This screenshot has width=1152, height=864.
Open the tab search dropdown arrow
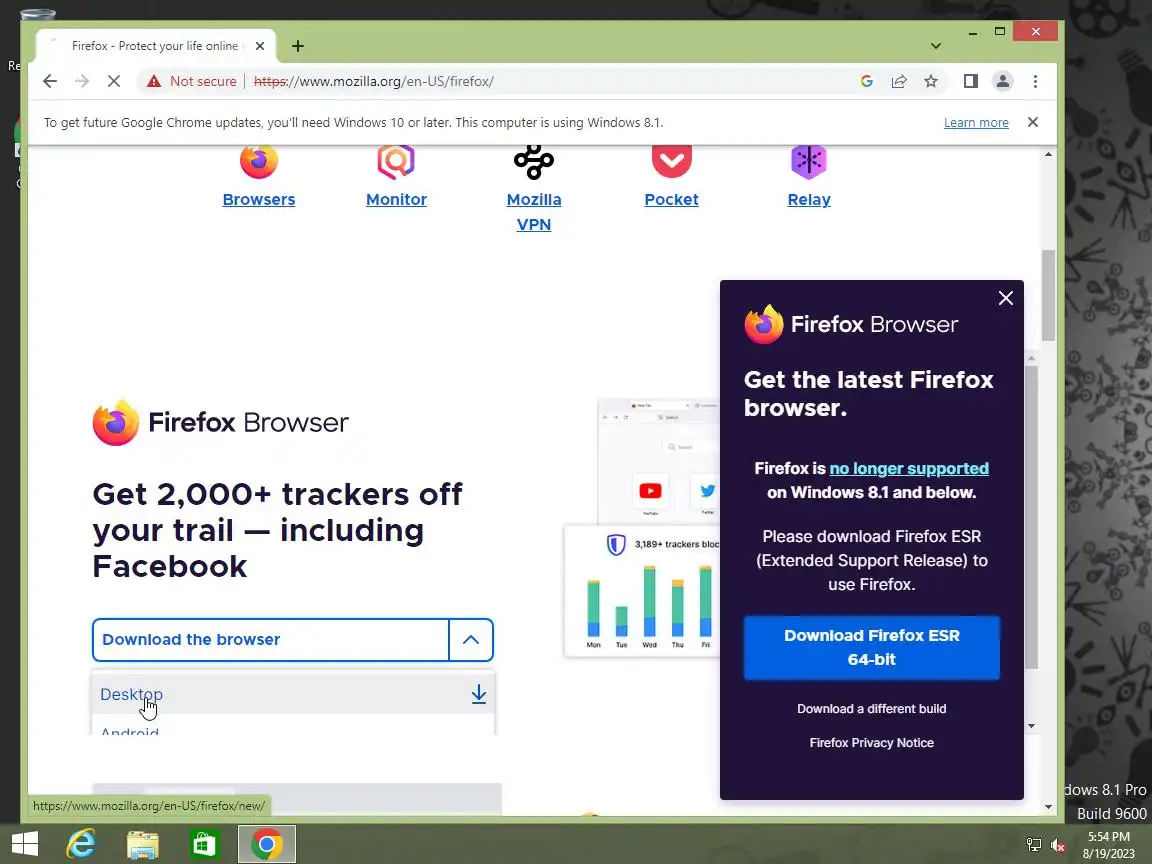coord(936,46)
